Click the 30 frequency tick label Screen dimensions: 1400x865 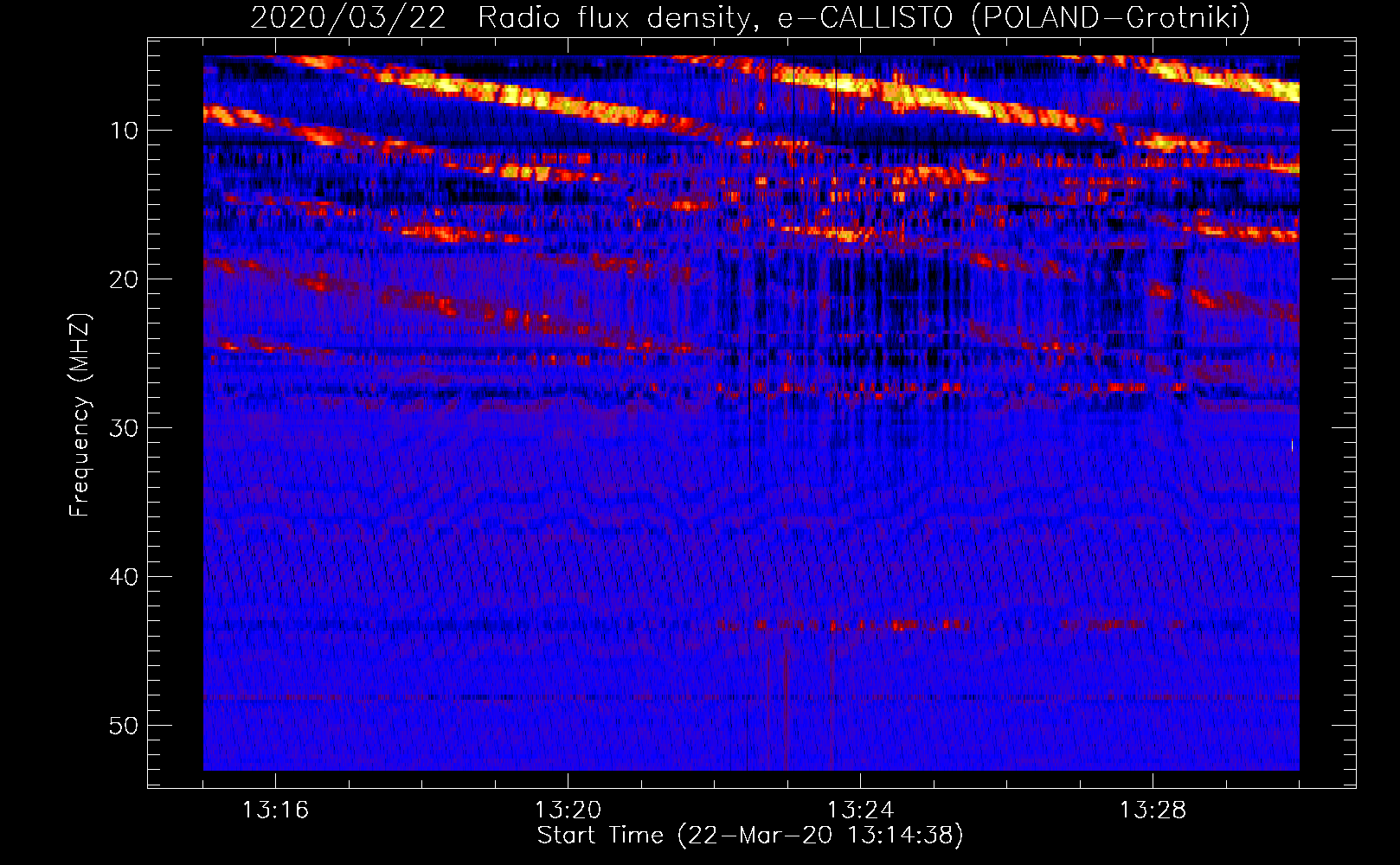124,428
